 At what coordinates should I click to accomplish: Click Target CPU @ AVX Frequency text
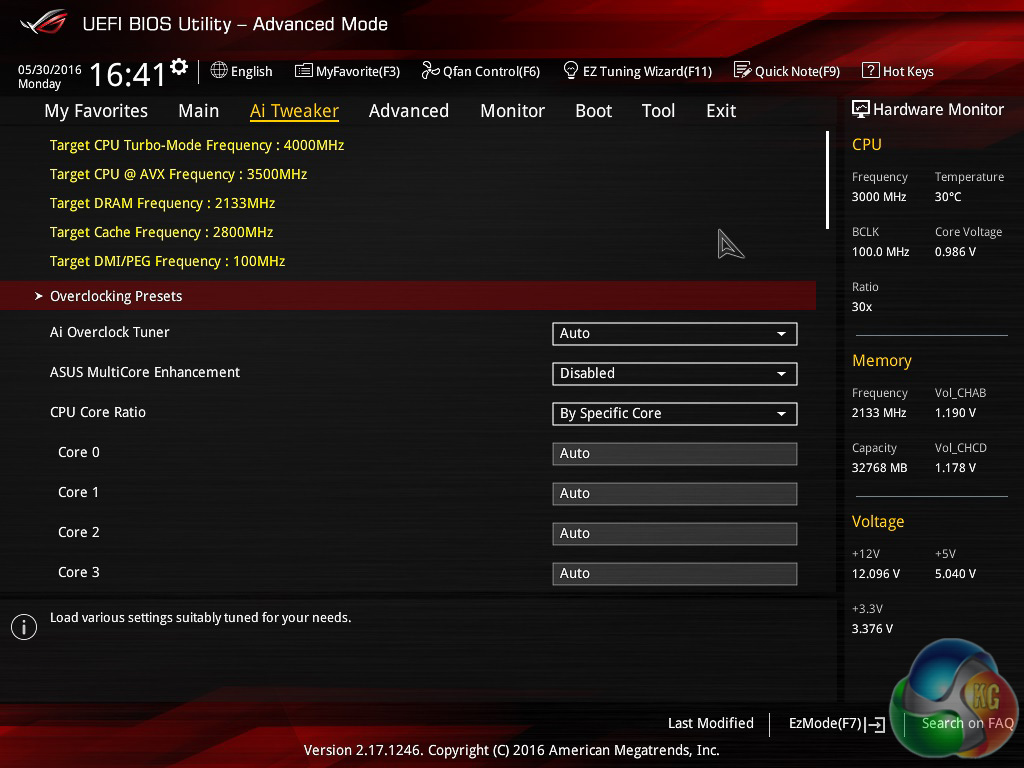click(x=178, y=174)
